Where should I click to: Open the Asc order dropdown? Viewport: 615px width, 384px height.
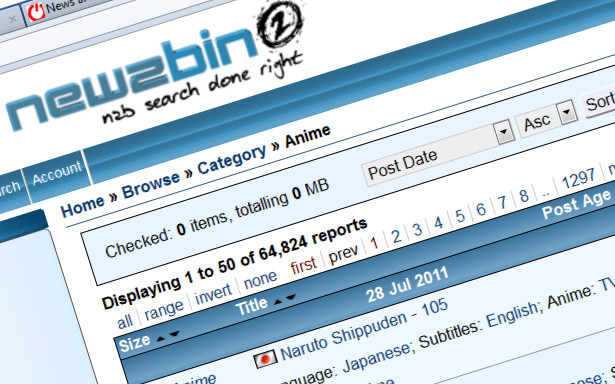click(566, 112)
